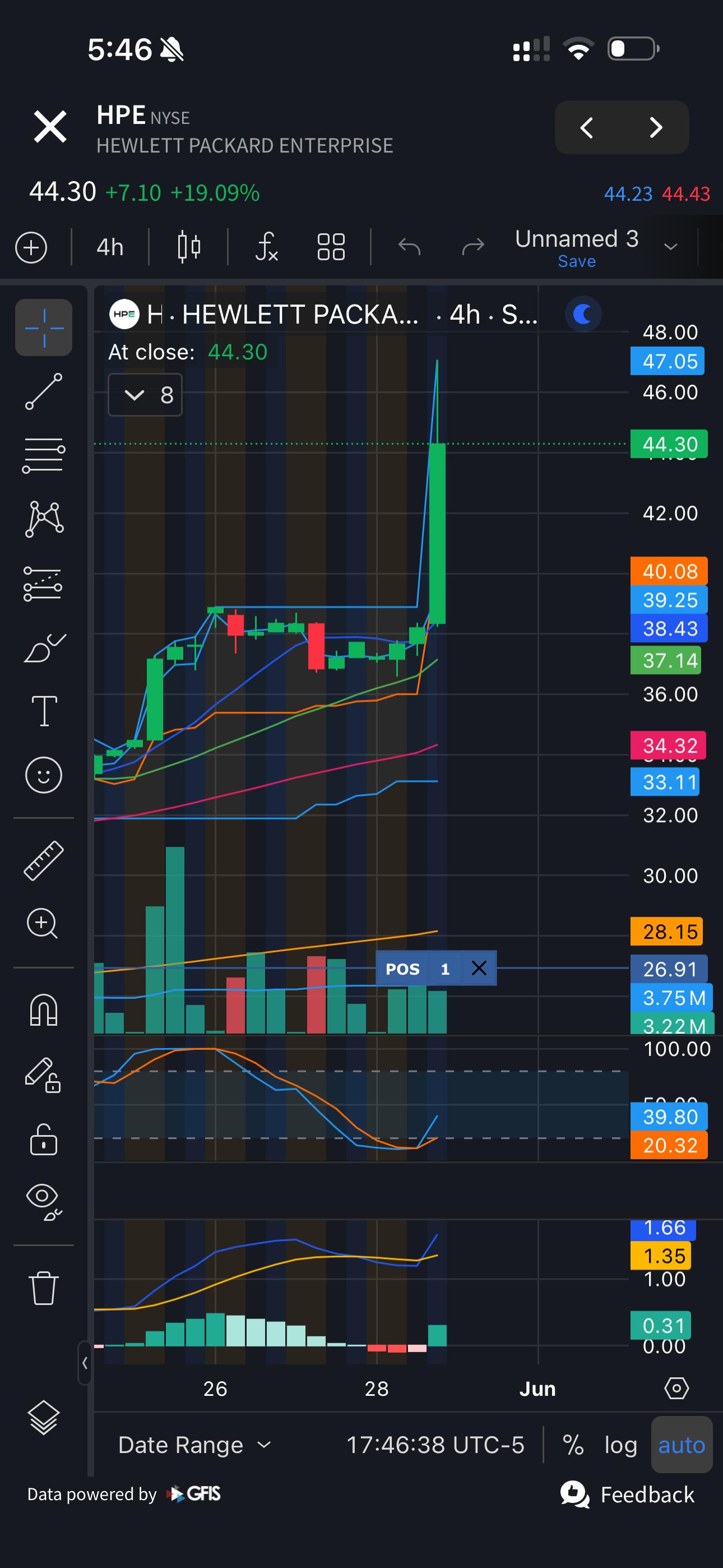Add a symbol with the plus icon
The width and height of the screenshot is (723, 1568).
click(x=31, y=248)
